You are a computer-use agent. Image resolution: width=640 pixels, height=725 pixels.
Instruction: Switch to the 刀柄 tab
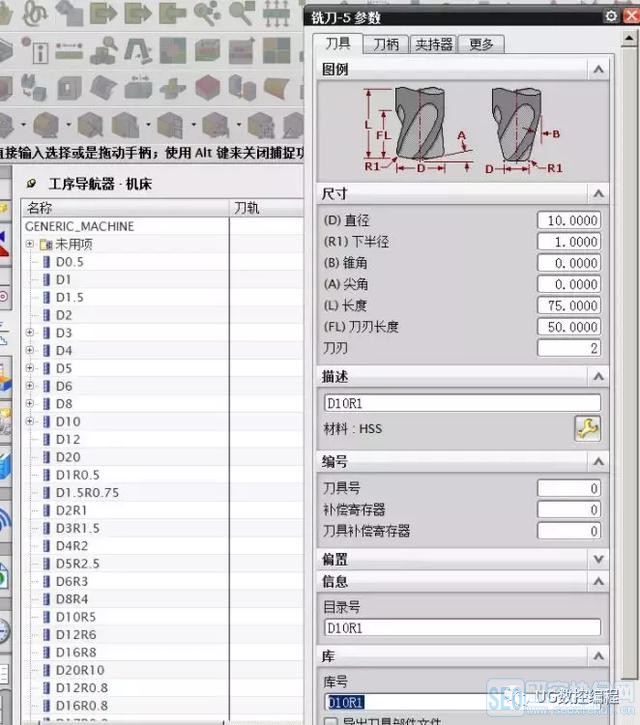tap(386, 44)
